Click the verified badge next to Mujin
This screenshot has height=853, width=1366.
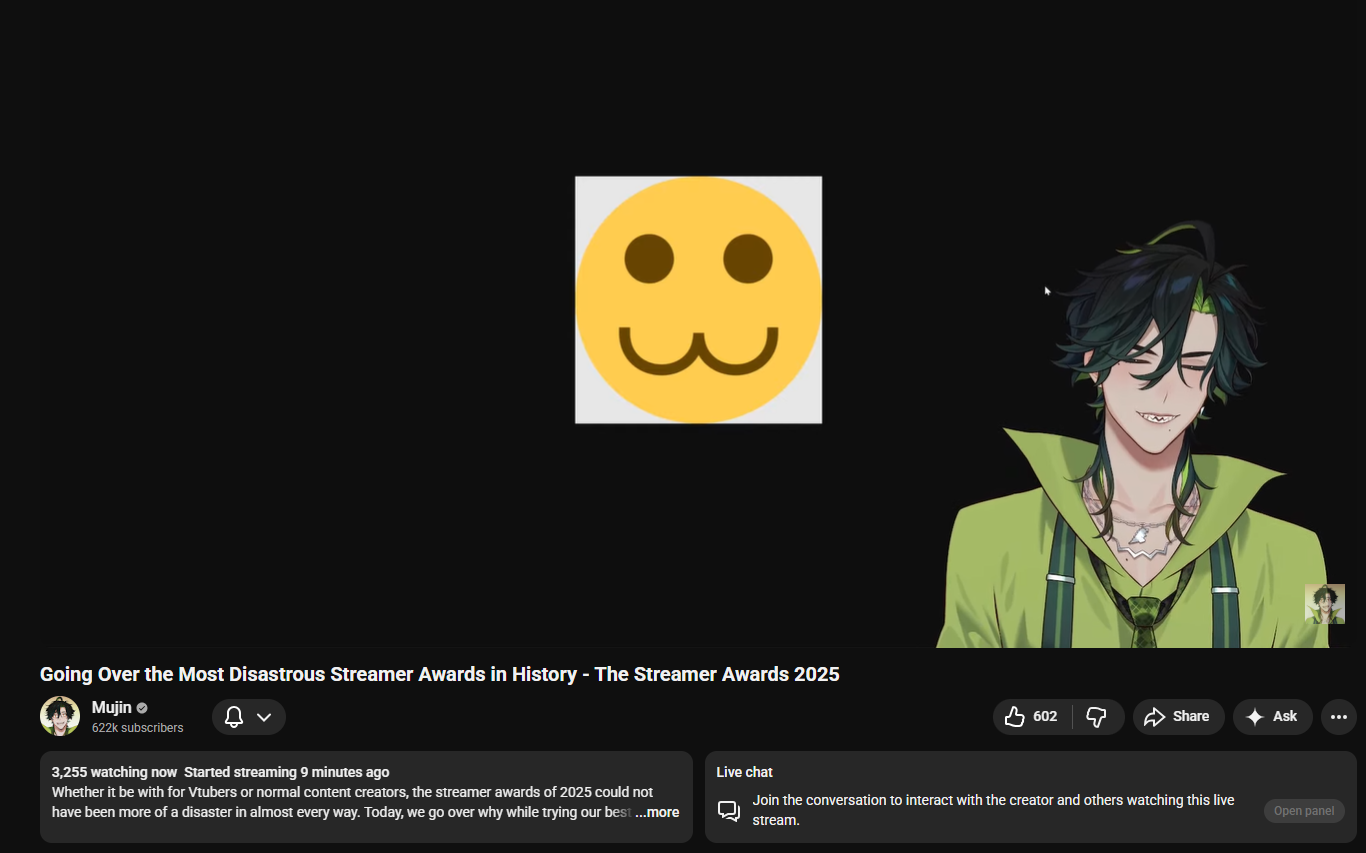point(142,708)
